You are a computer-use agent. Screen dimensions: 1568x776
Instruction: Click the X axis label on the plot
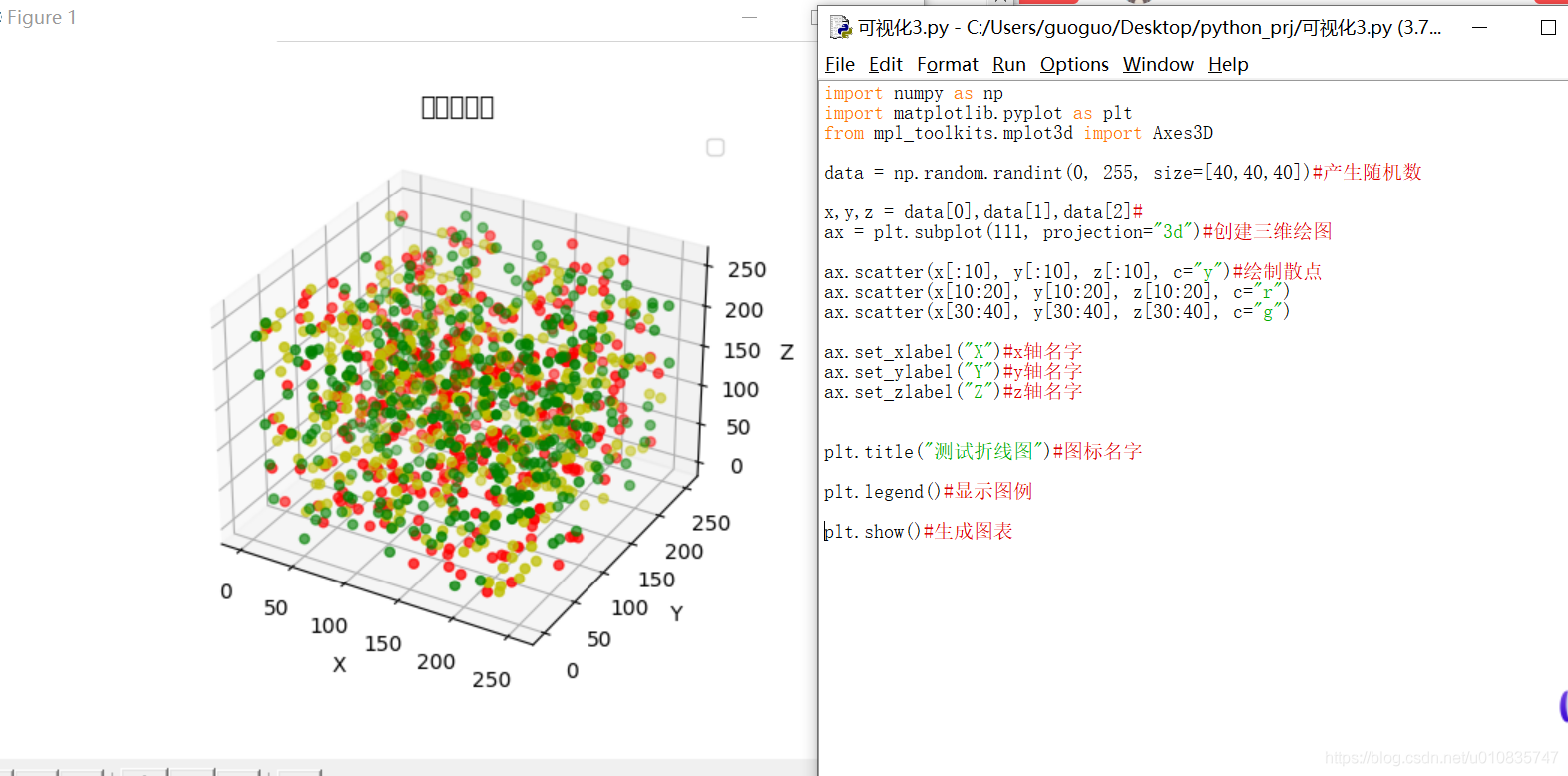point(339,664)
